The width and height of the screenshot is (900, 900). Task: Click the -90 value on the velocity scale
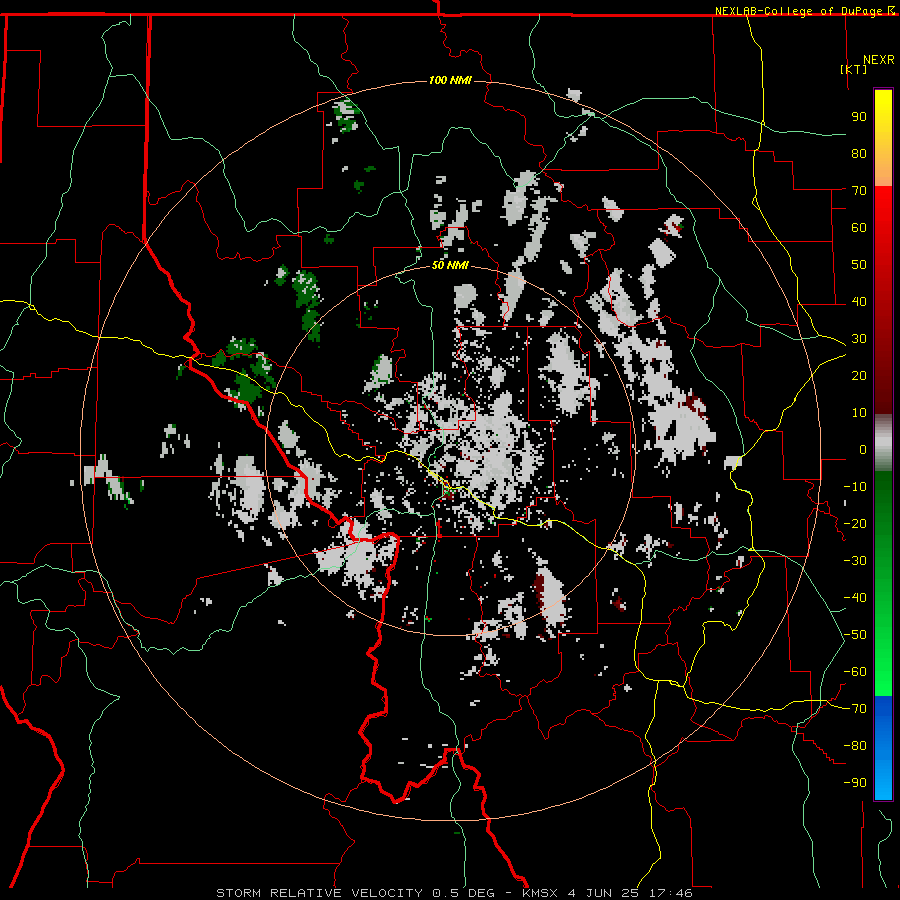(855, 783)
